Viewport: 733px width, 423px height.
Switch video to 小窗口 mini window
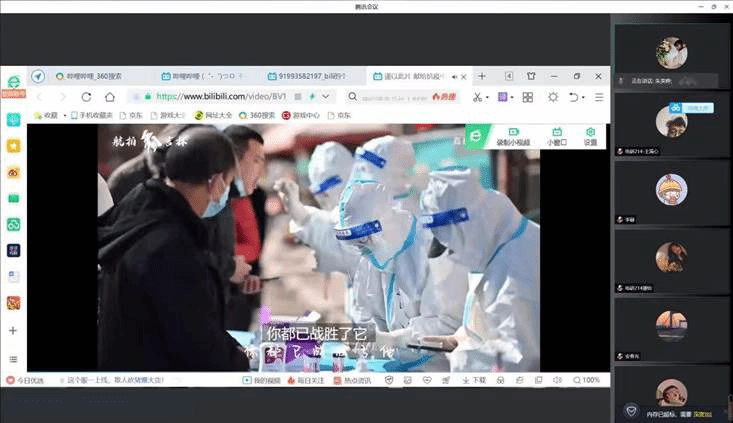point(556,132)
